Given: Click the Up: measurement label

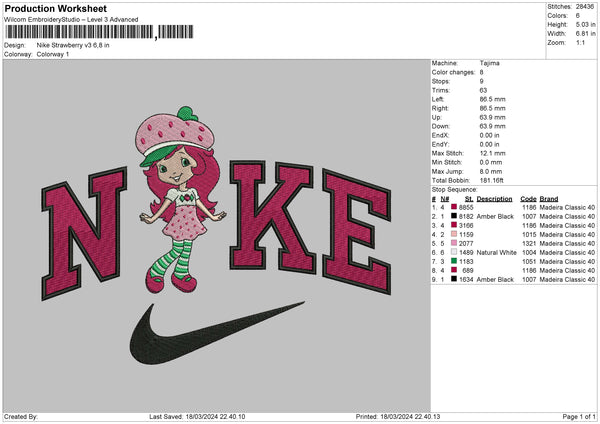Looking at the screenshot, I should pos(437,117).
